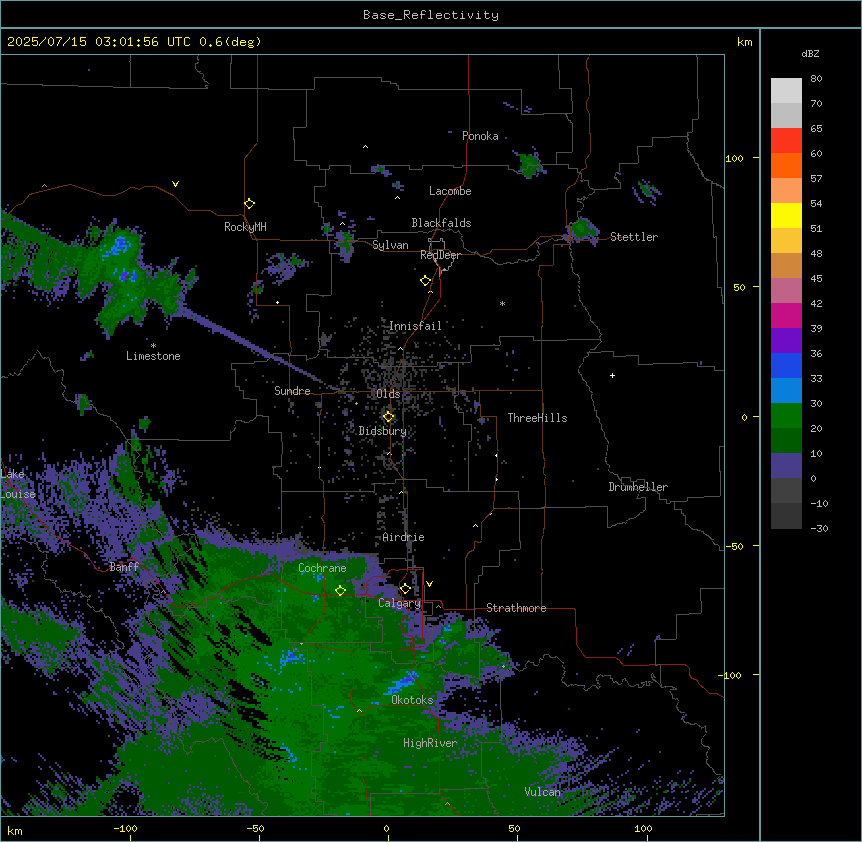Click the yellow diamond marker below Cochrane
The height and width of the screenshot is (842, 862).
point(340,590)
